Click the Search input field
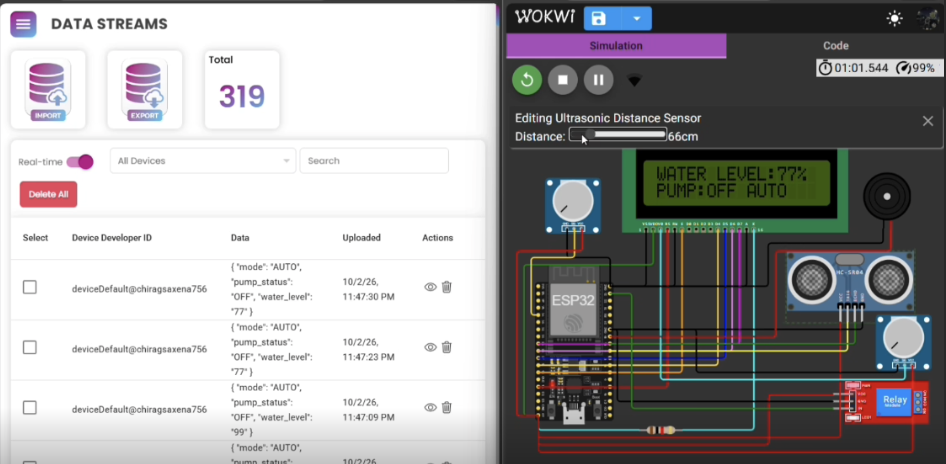The width and height of the screenshot is (946, 464). coord(374,160)
